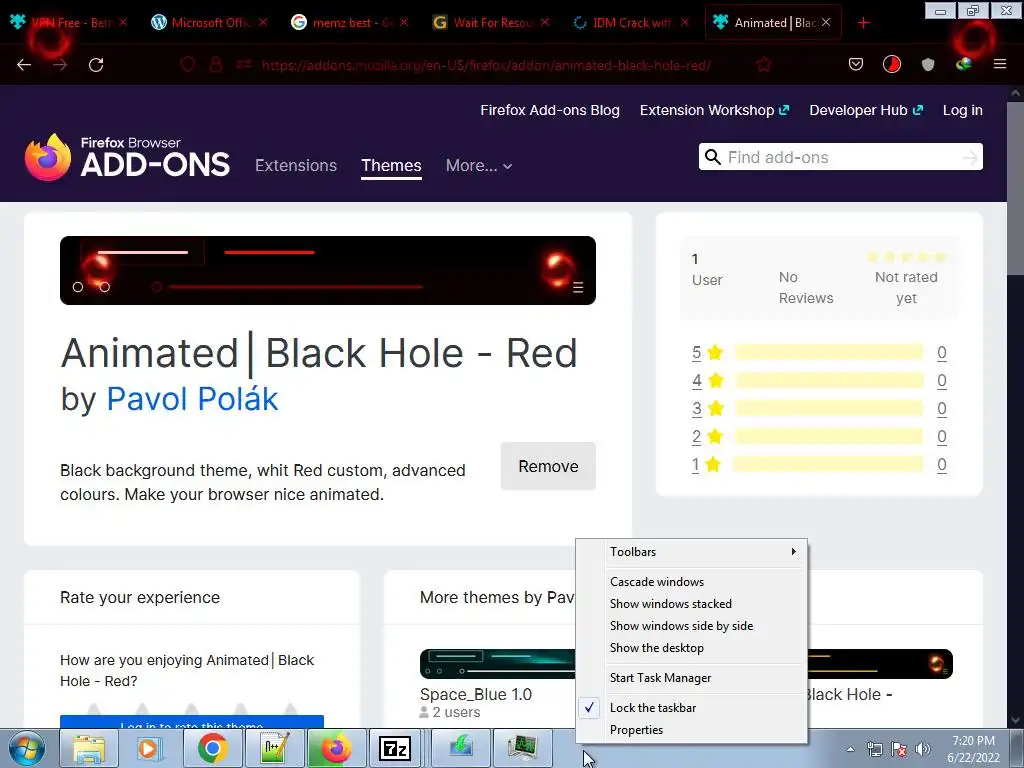Image resolution: width=1024 pixels, height=768 pixels.
Task: Click the 1 star rating bar
Action: click(x=829, y=464)
